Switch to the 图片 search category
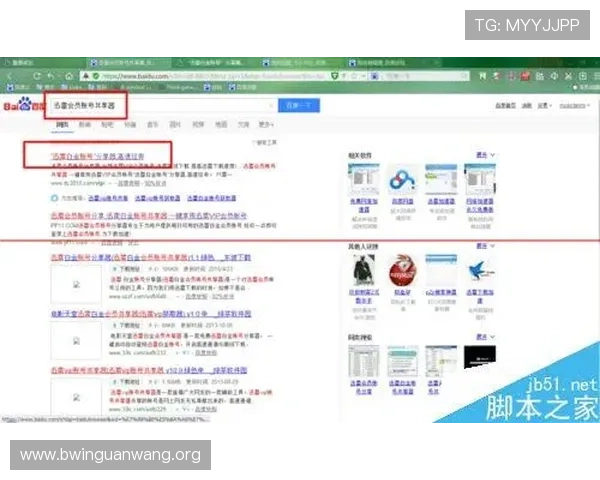This screenshot has width=600, height=480. click(175, 124)
